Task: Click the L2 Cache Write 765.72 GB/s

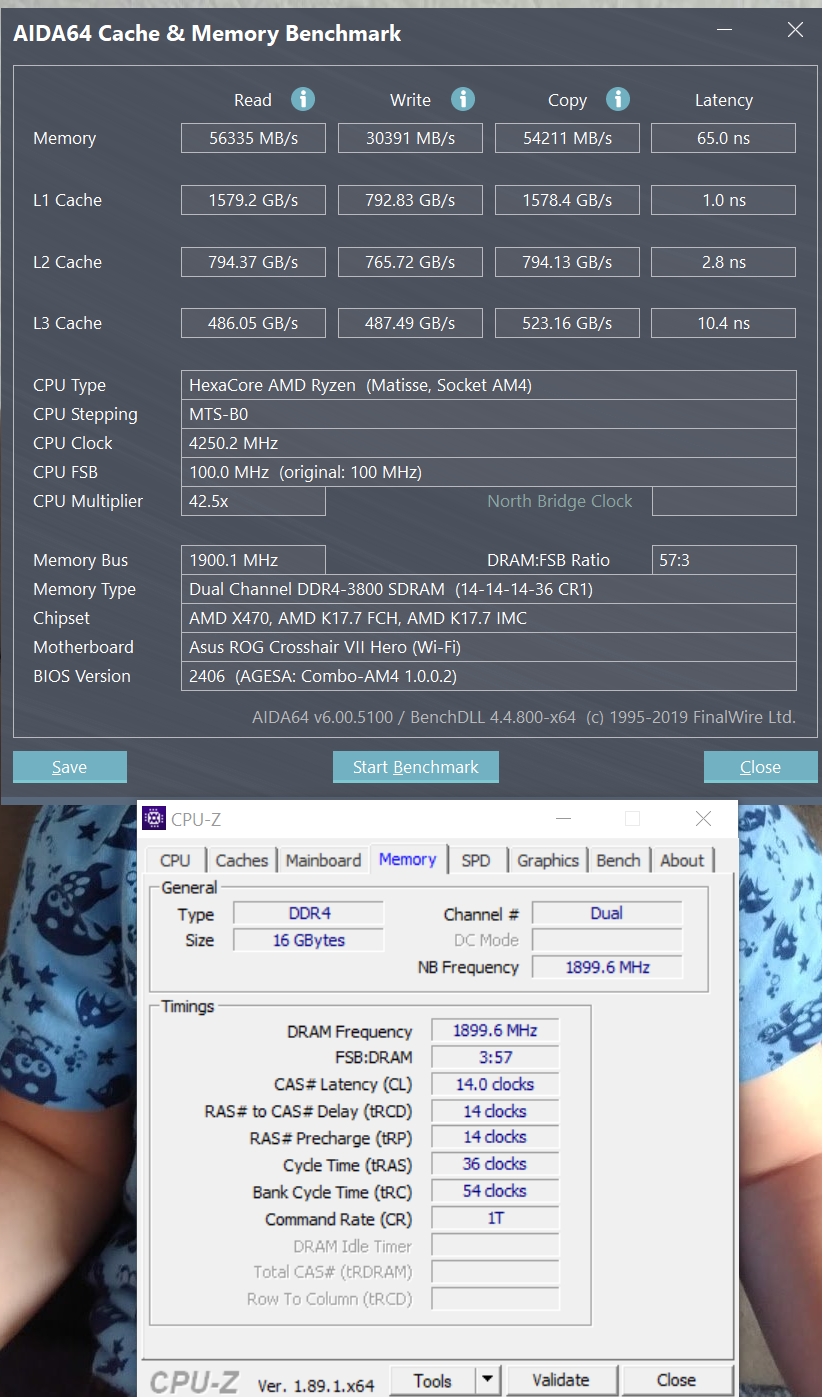Action: (410, 262)
